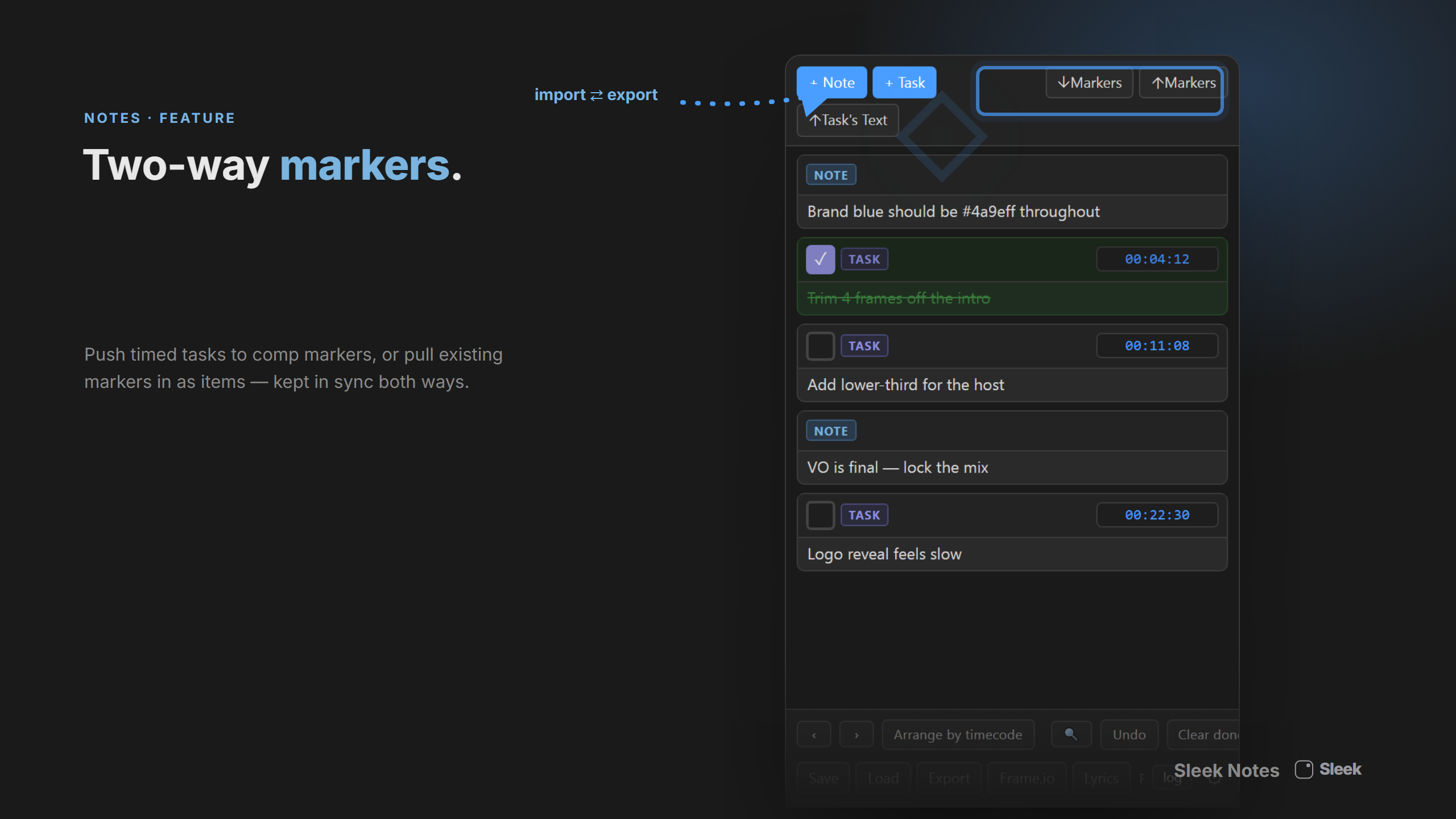Export markers with the up-arrow Markers button
The width and height of the screenshot is (1456, 819).
pyautogui.click(x=1183, y=83)
